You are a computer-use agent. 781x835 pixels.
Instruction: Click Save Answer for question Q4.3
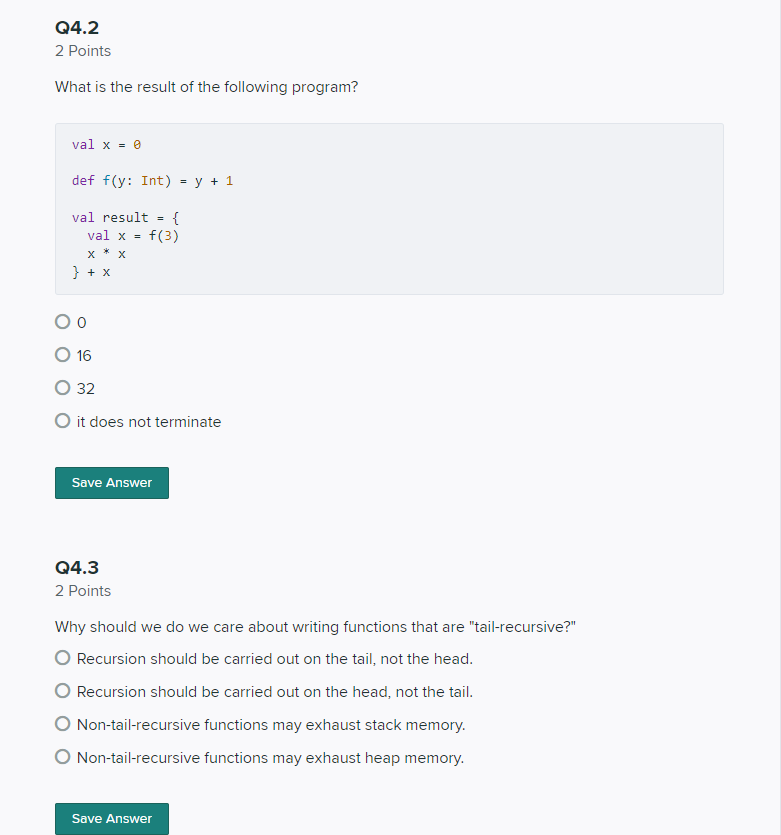tap(111, 818)
